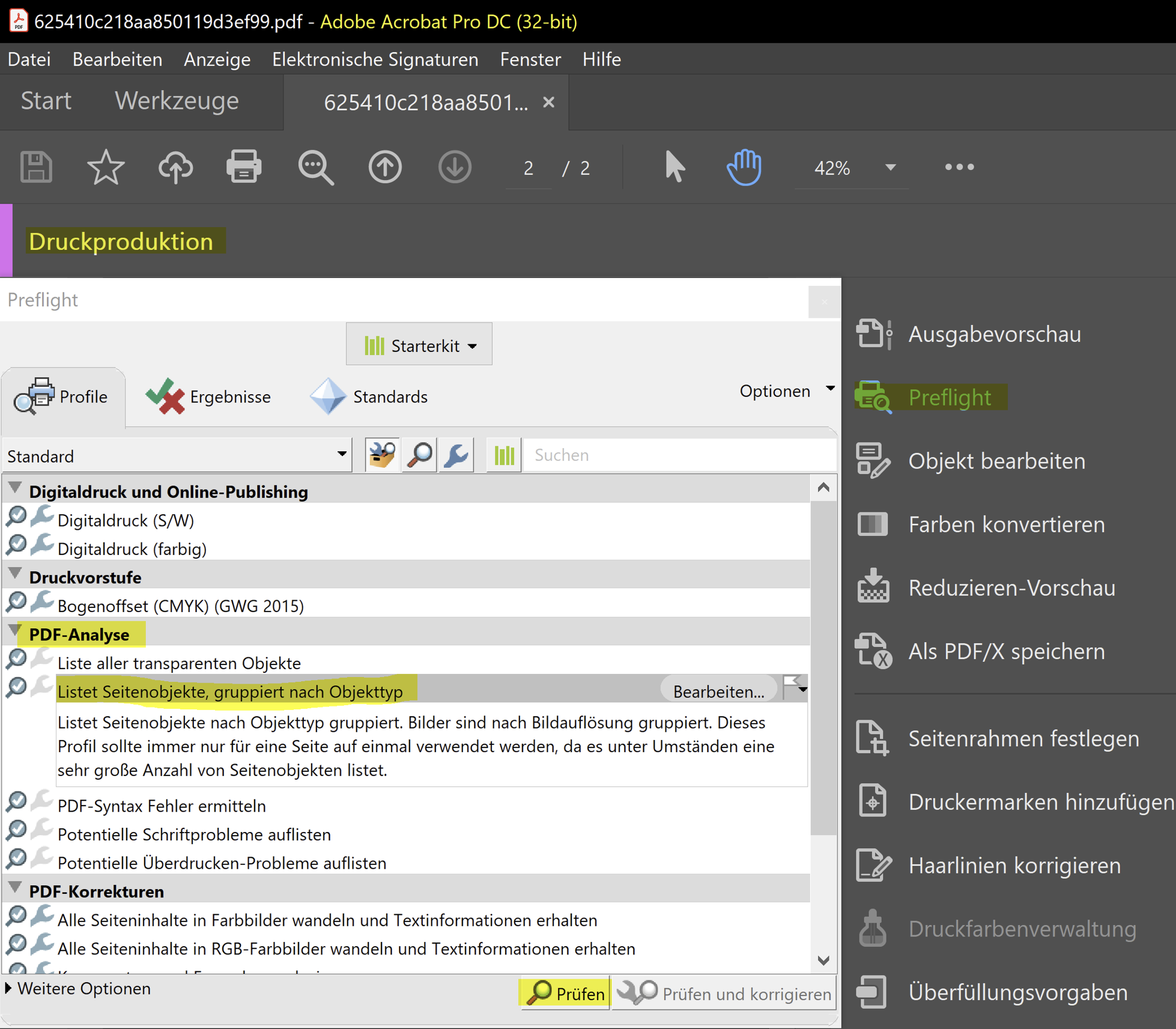The width and height of the screenshot is (1176, 1029).
Task: Go to previous page with up arrow
Action: (385, 167)
